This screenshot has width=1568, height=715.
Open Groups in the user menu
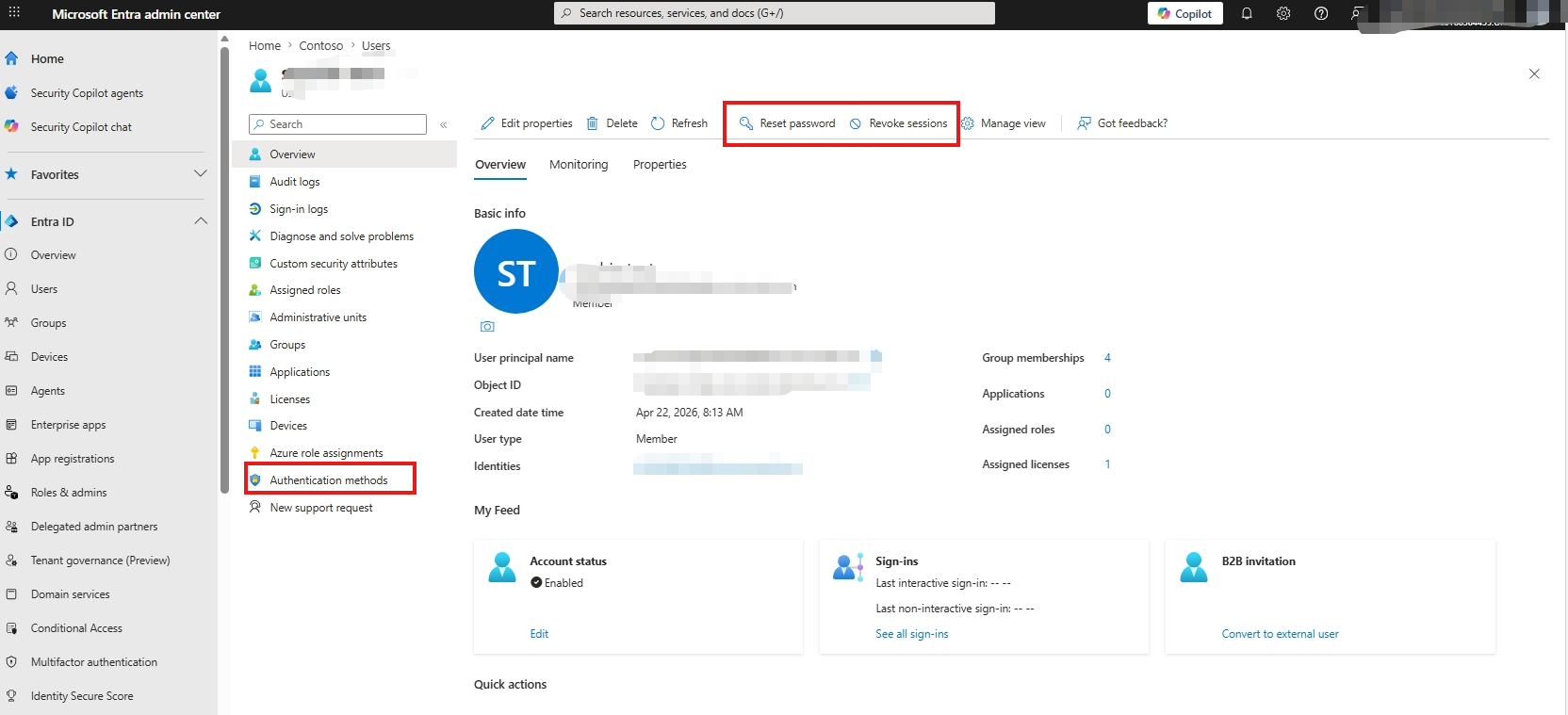point(287,345)
